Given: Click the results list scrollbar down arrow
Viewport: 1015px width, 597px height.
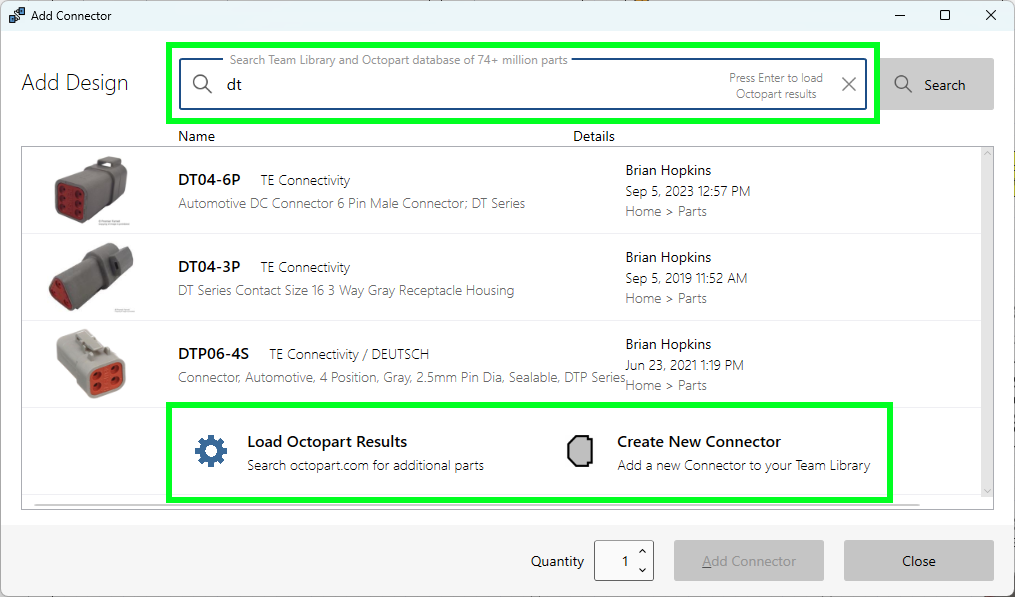Looking at the screenshot, I should (987, 491).
